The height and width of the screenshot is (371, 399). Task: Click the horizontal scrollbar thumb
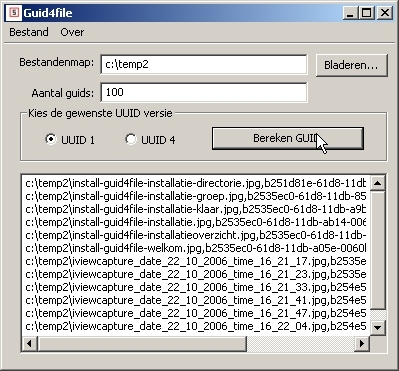click(x=142, y=343)
